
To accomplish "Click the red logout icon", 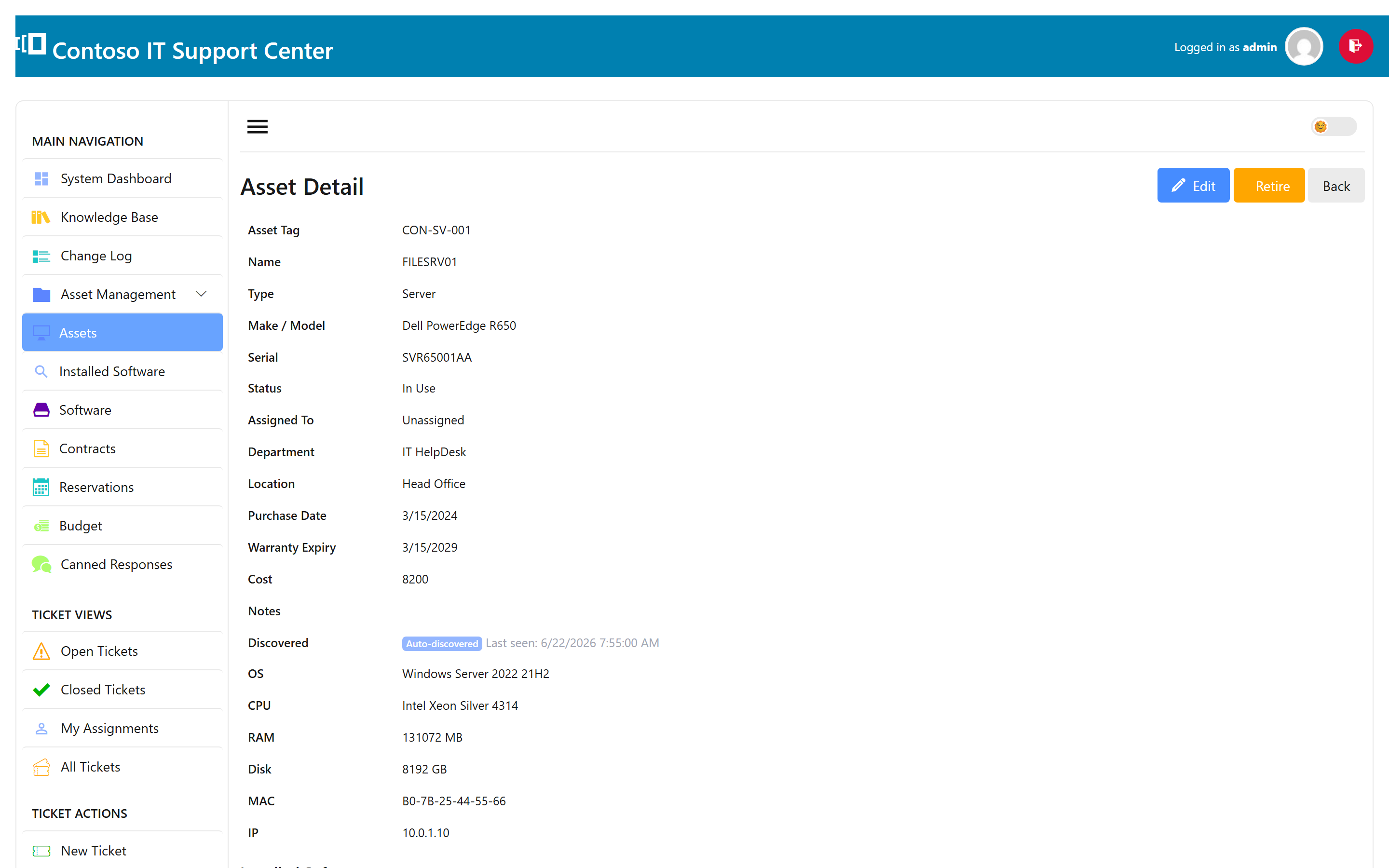I will click(x=1356, y=46).
